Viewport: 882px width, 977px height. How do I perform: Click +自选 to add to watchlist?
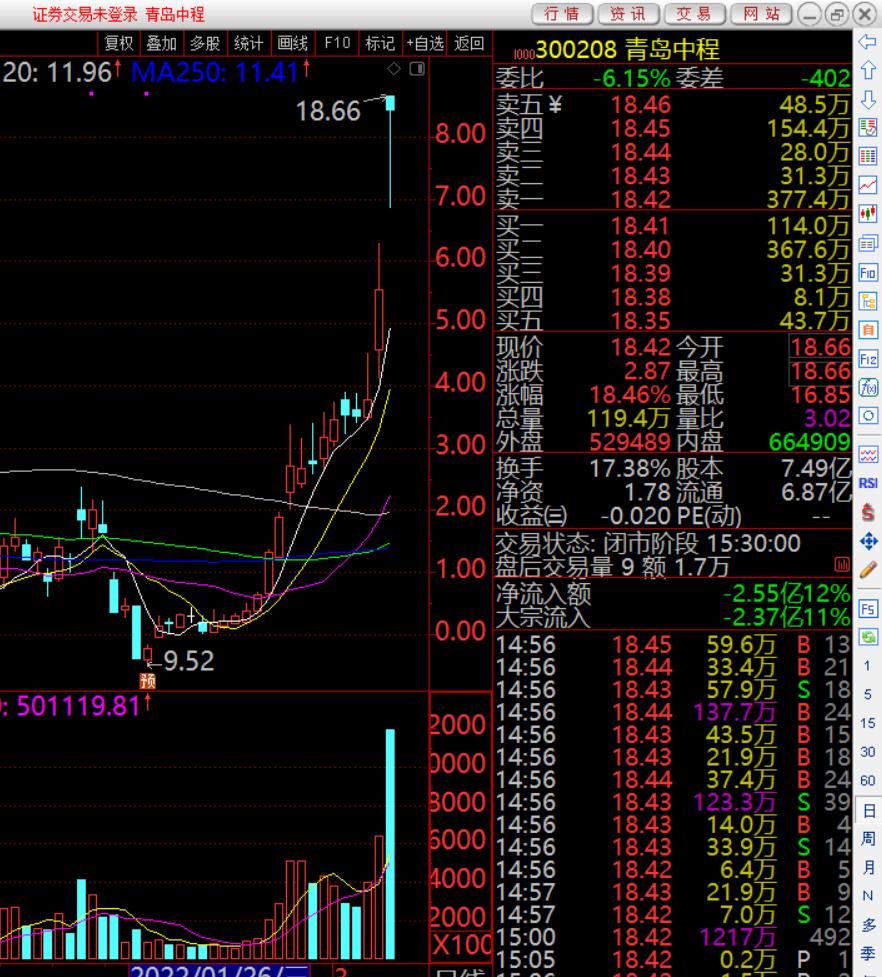[425, 43]
